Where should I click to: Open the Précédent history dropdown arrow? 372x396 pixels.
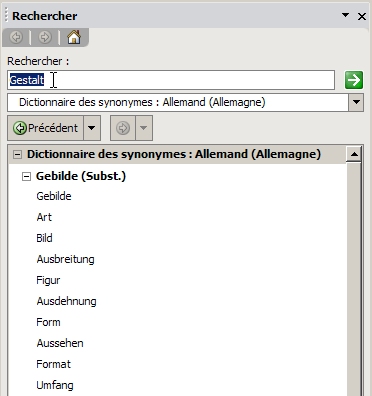click(x=92, y=128)
